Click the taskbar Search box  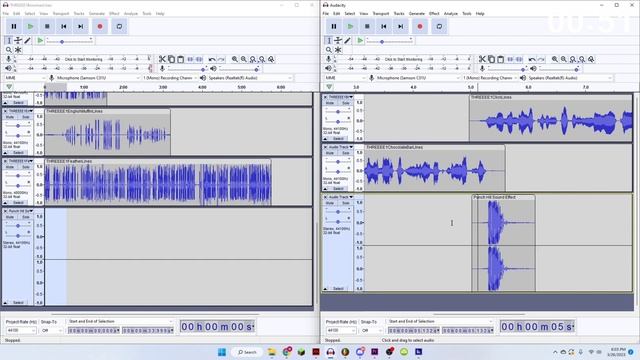tap(247, 352)
